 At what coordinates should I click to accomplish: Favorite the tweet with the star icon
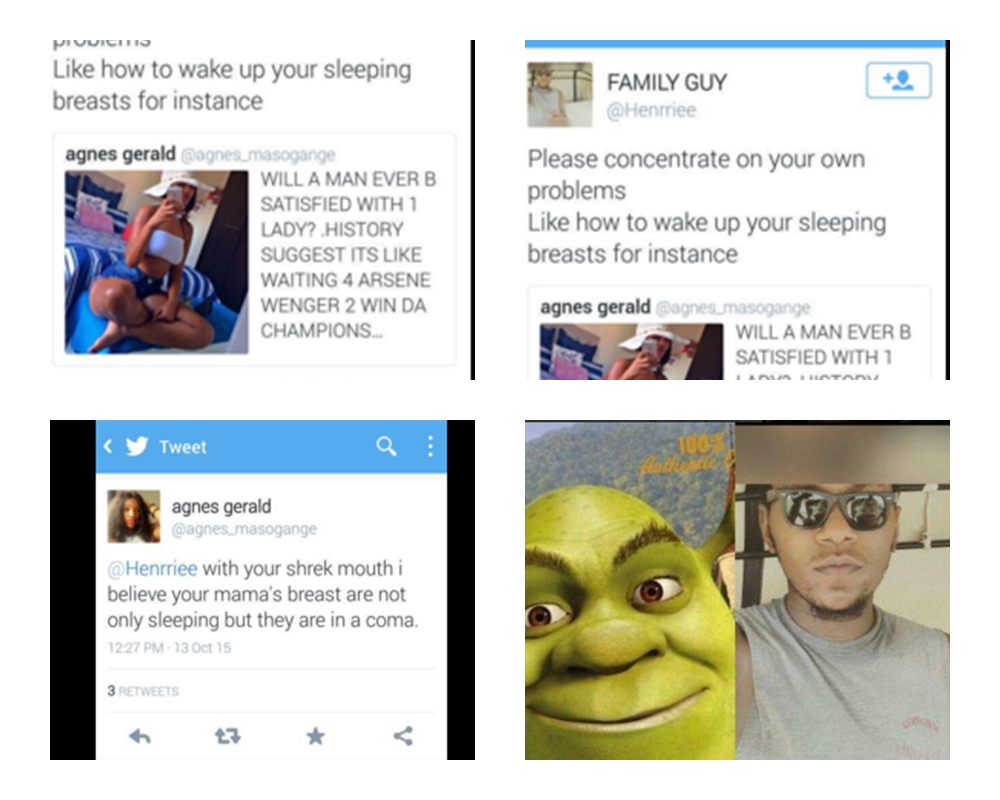316,737
